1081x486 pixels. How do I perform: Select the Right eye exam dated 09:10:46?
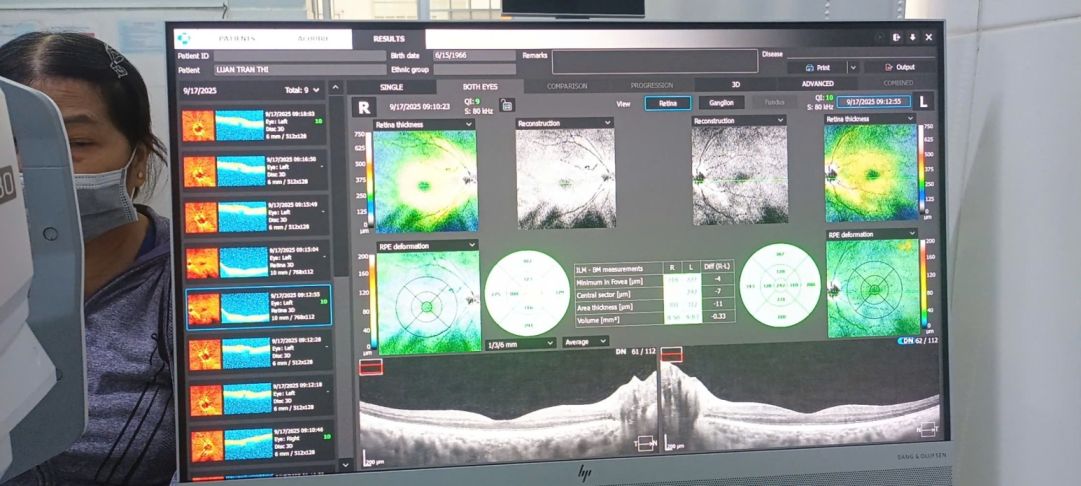(x=264, y=443)
